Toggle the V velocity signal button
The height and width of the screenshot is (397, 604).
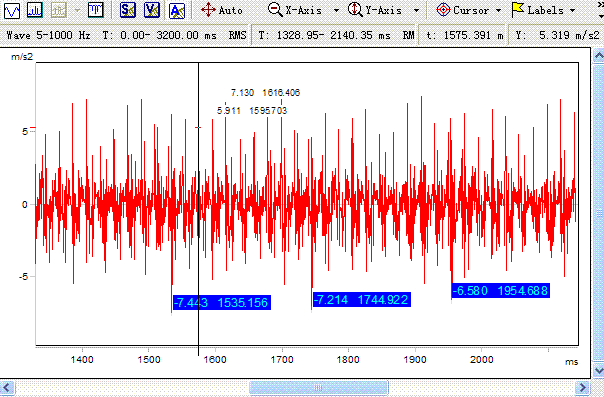point(152,10)
